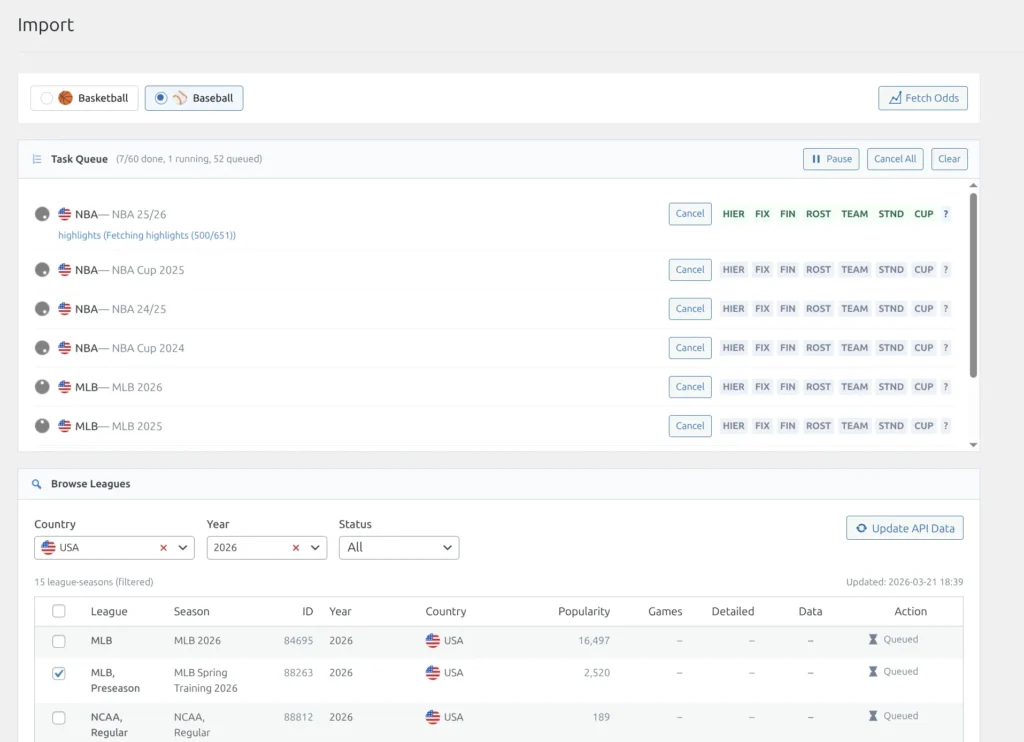
Task: Click the USA flag on MLB 2025 task row
Action: click(x=64, y=426)
